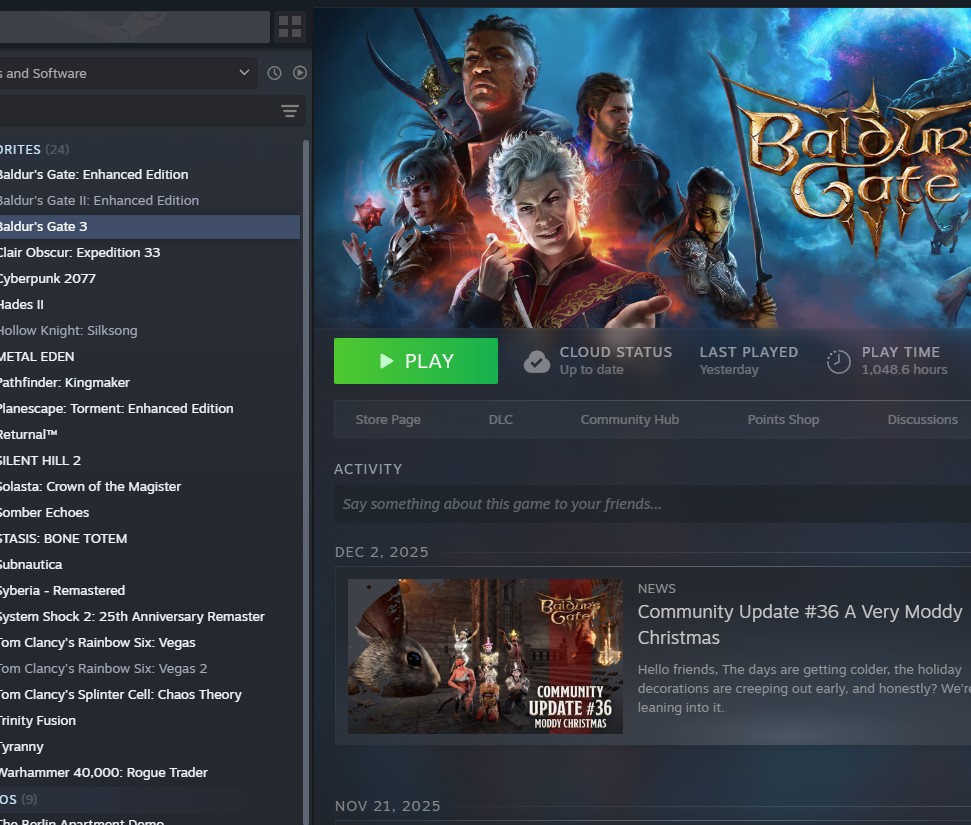Open the Discussions tab
This screenshot has height=825, width=971.
click(923, 419)
